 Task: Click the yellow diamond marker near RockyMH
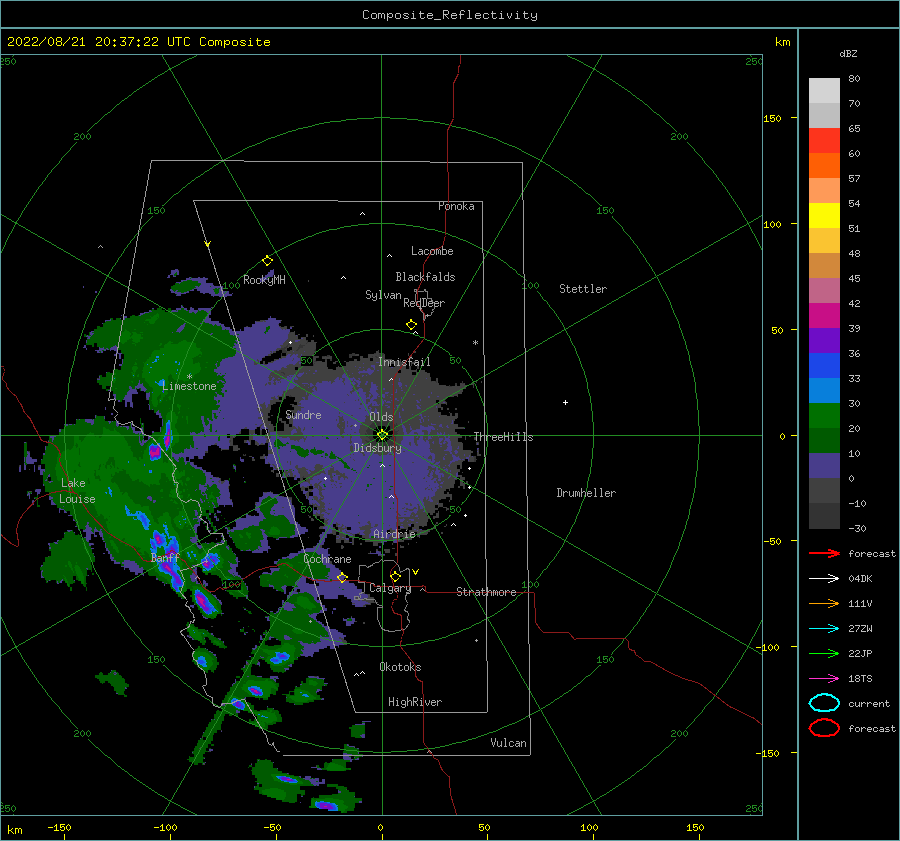267,261
